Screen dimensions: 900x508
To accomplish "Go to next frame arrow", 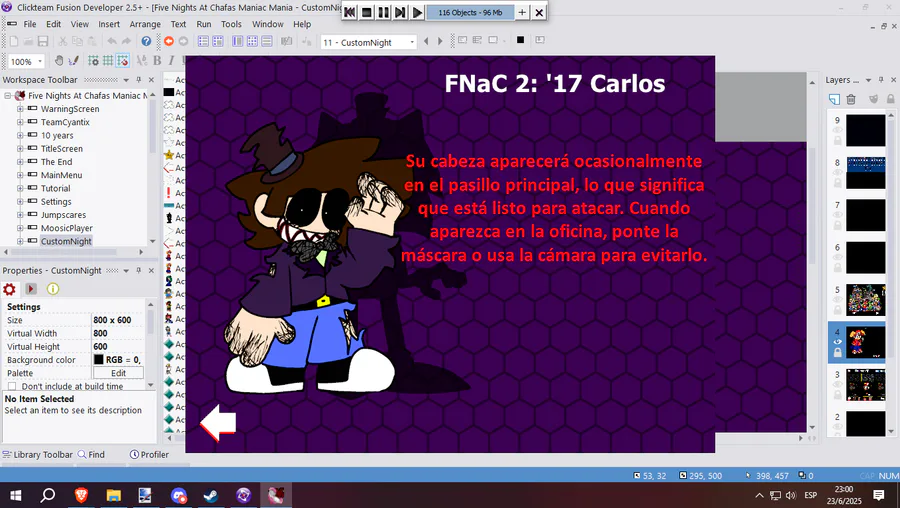I will click(440, 41).
